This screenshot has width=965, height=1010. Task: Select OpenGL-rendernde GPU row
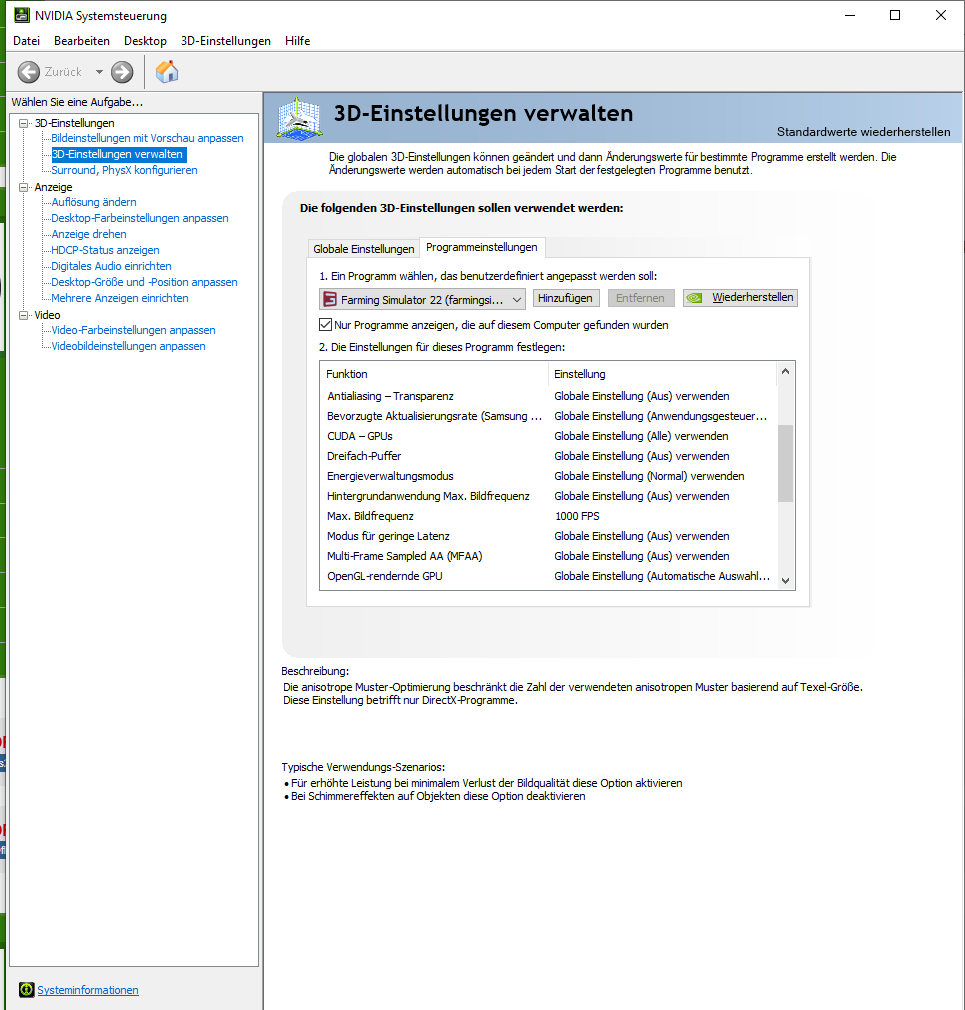click(x=548, y=576)
